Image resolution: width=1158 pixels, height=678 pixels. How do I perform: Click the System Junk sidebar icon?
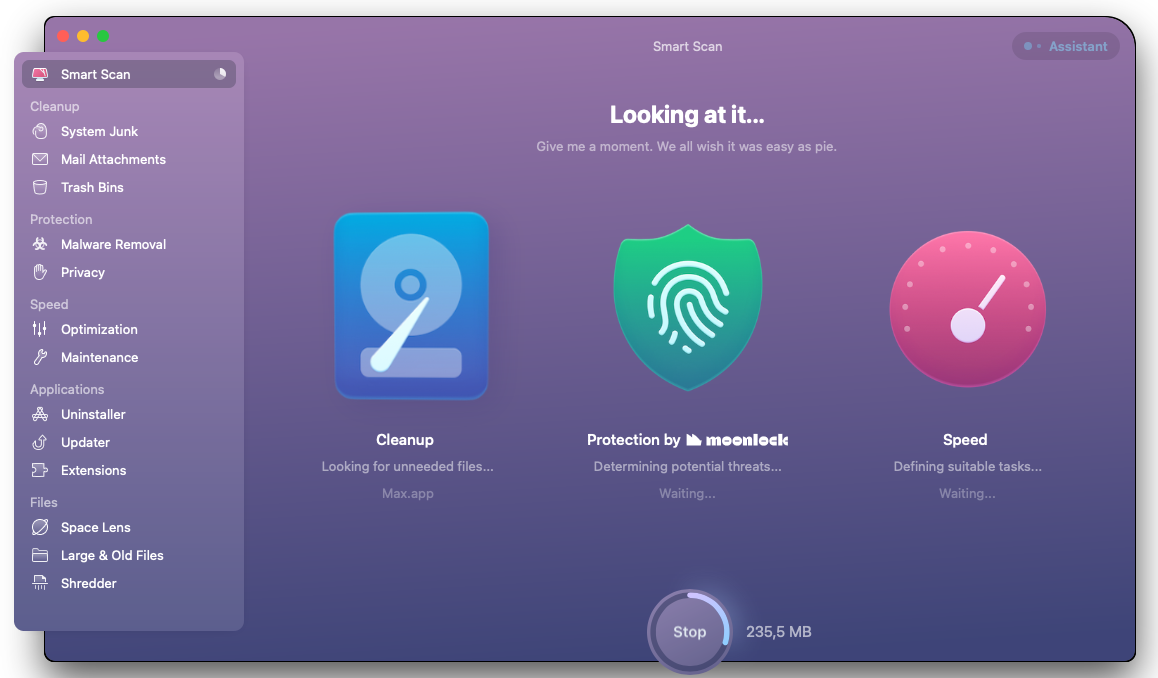coord(40,131)
